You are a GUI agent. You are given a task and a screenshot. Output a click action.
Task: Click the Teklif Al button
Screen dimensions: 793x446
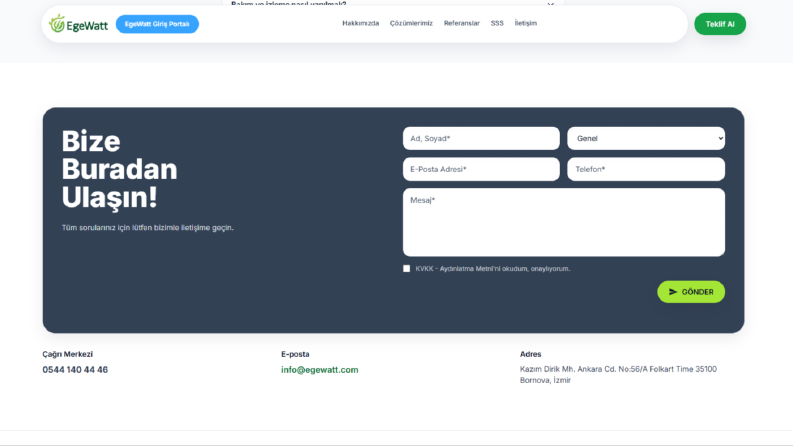(x=720, y=24)
